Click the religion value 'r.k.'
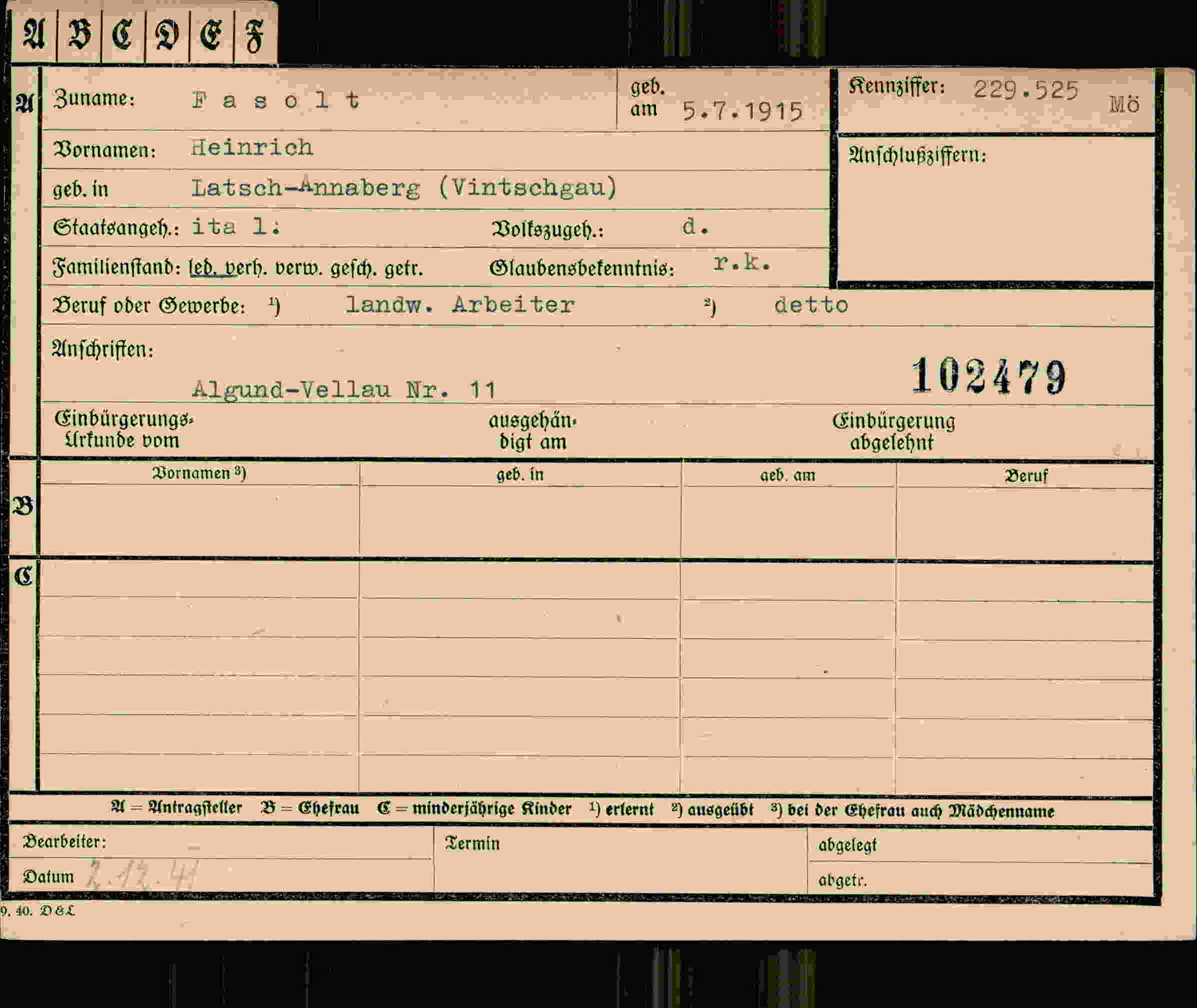Image resolution: width=1197 pixels, height=1008 pixels. tap(742, 262)
